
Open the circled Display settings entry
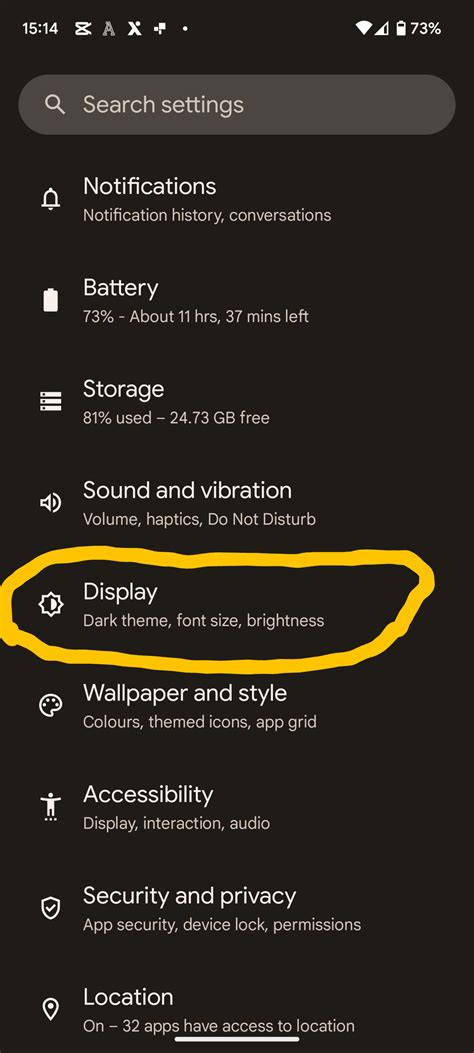point(237,604)
